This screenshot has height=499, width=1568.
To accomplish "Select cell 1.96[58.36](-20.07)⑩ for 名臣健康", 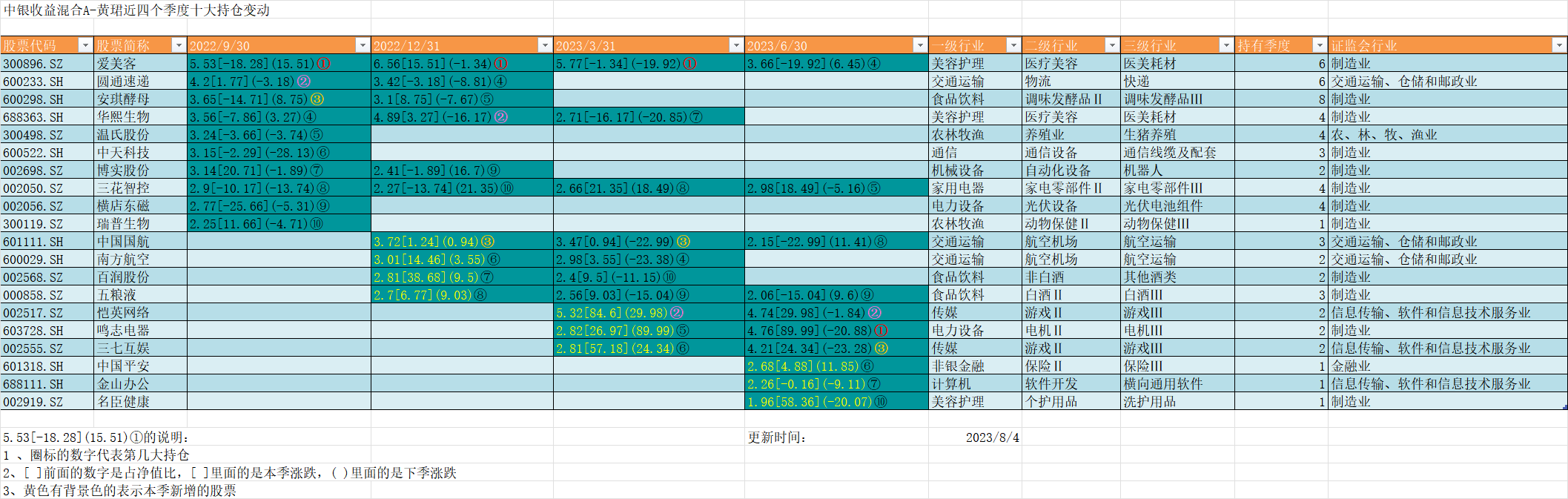I will (836, 402).
